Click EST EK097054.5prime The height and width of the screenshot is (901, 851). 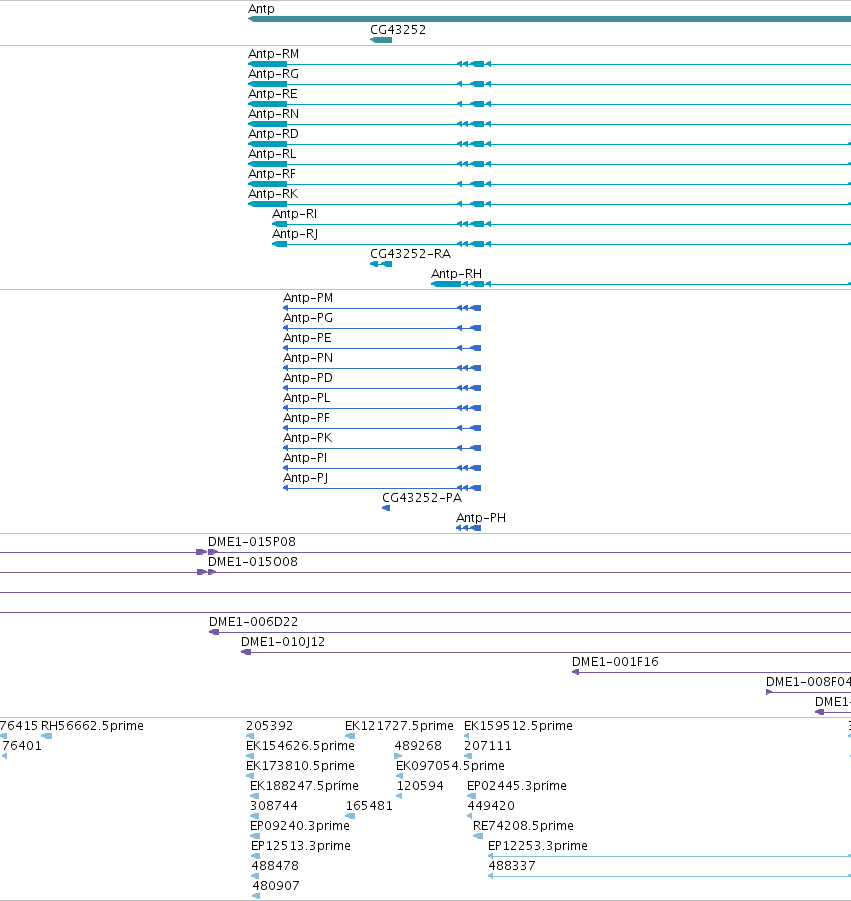pos(450,766)
